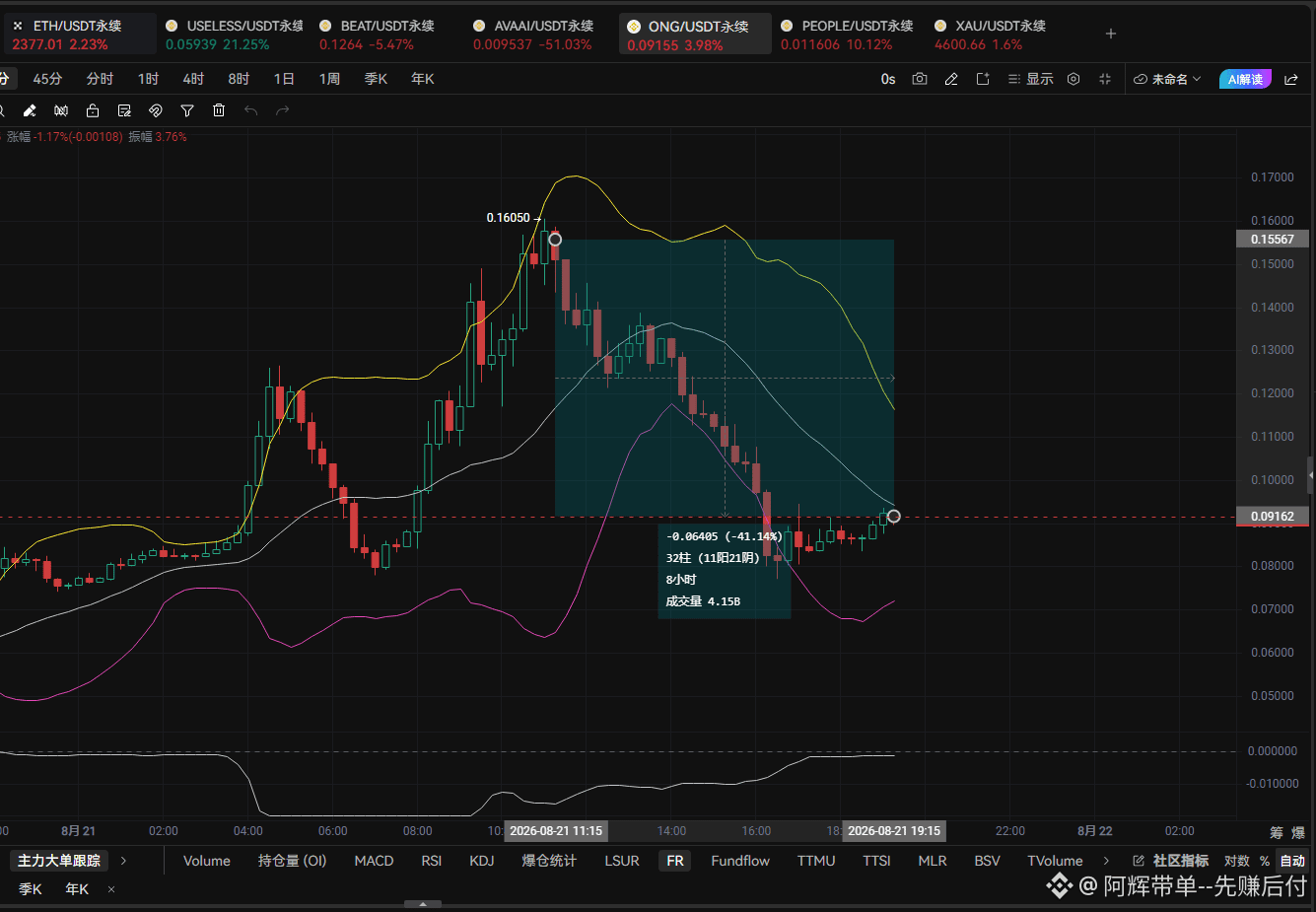Screen dimensions: 1316x912
Task: Toggle the Volume indicator
Action: (207, 861)
